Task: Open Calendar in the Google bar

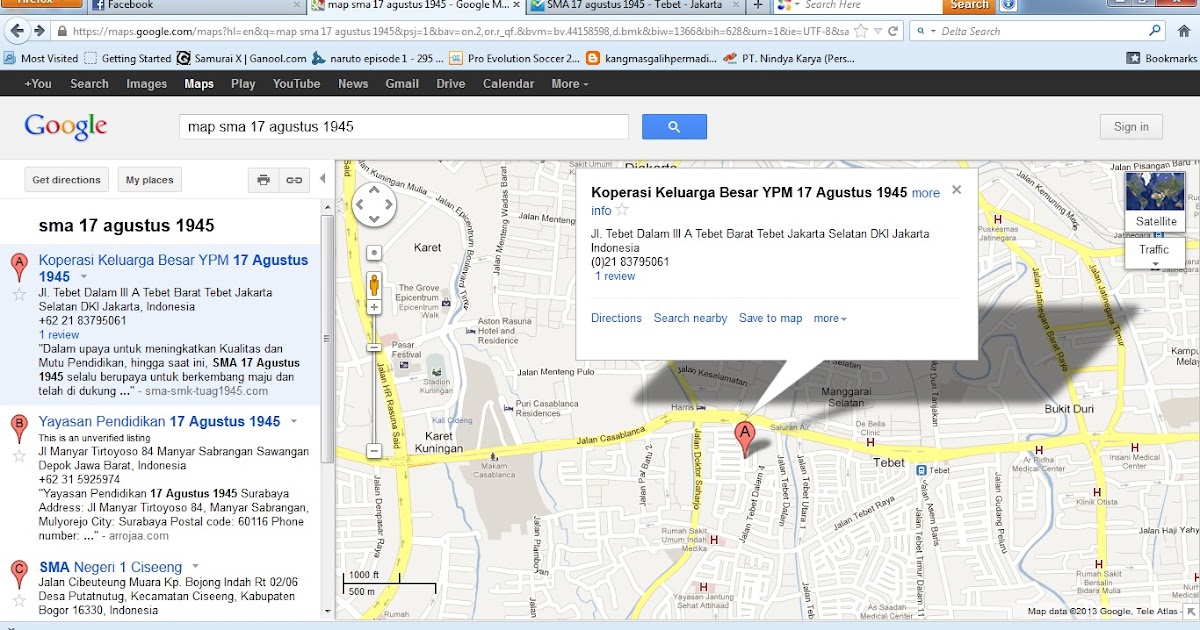Action: pos(508,84)
